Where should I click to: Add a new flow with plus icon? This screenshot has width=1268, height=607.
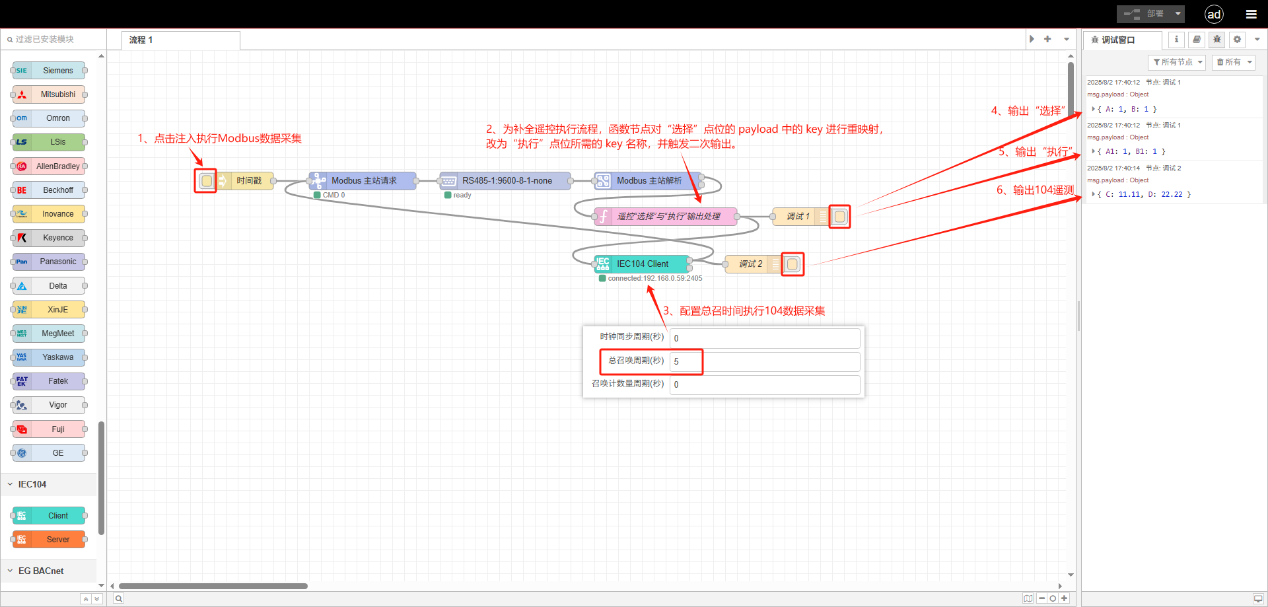click(1047, 39)
